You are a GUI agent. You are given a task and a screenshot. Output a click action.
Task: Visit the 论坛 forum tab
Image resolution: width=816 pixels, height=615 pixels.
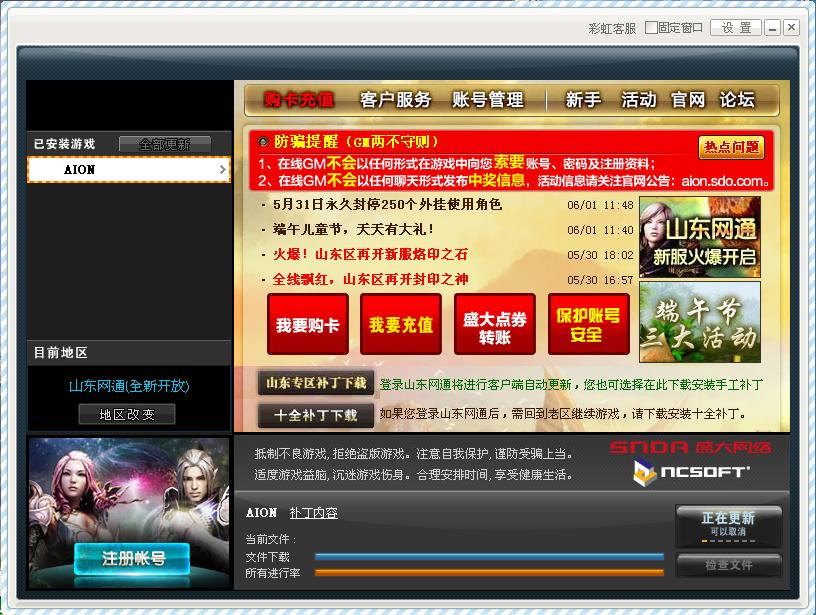pyautogui.click(x=737, y=99)
